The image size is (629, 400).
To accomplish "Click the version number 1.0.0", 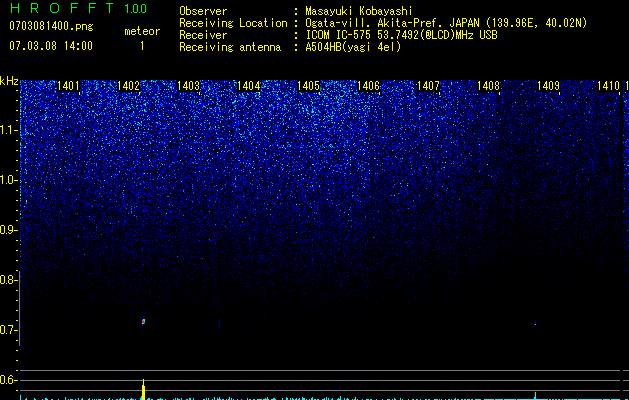I will (x=135, y=8).
